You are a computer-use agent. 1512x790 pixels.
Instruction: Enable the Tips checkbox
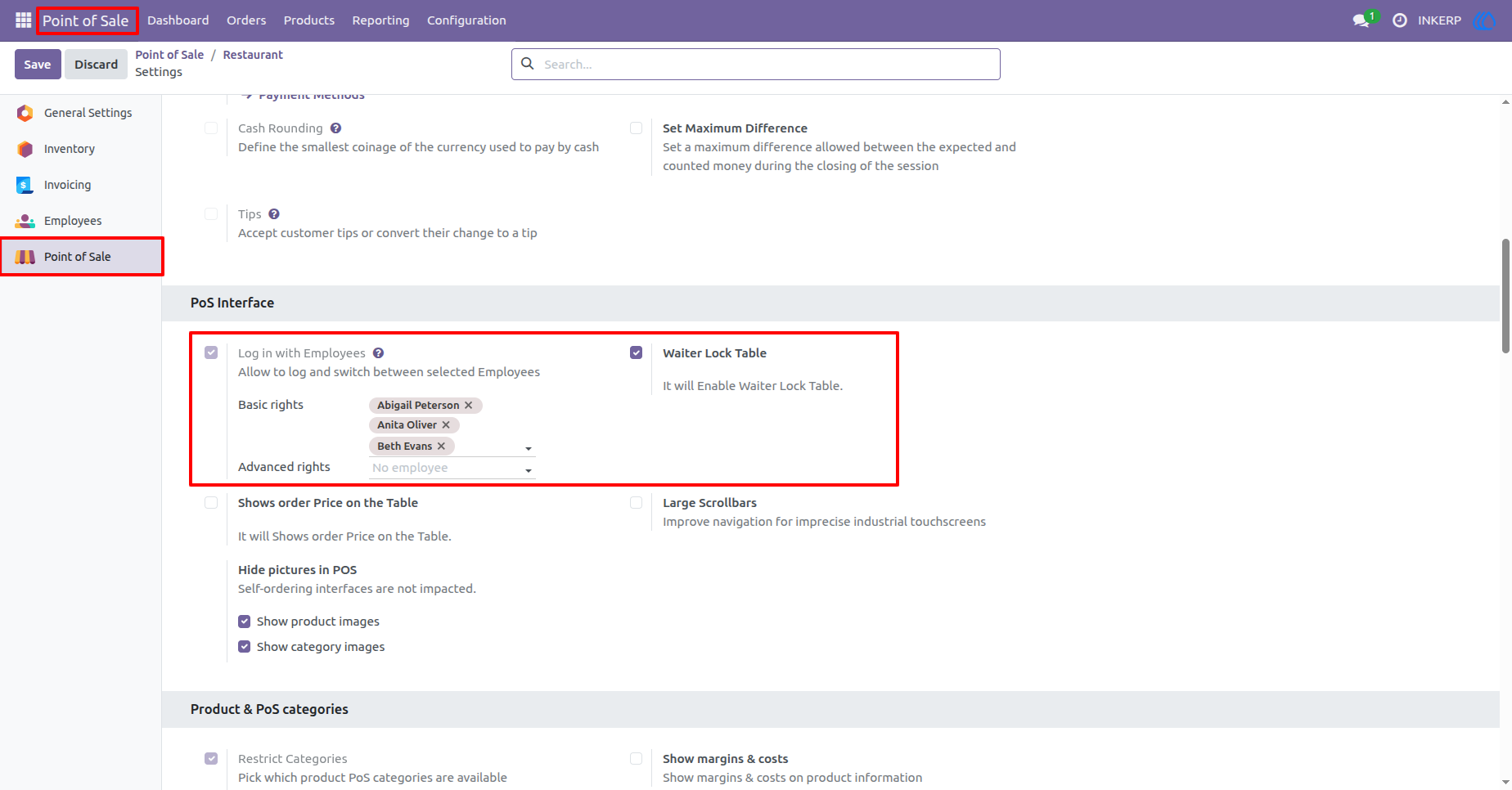(x=211, y=214)
